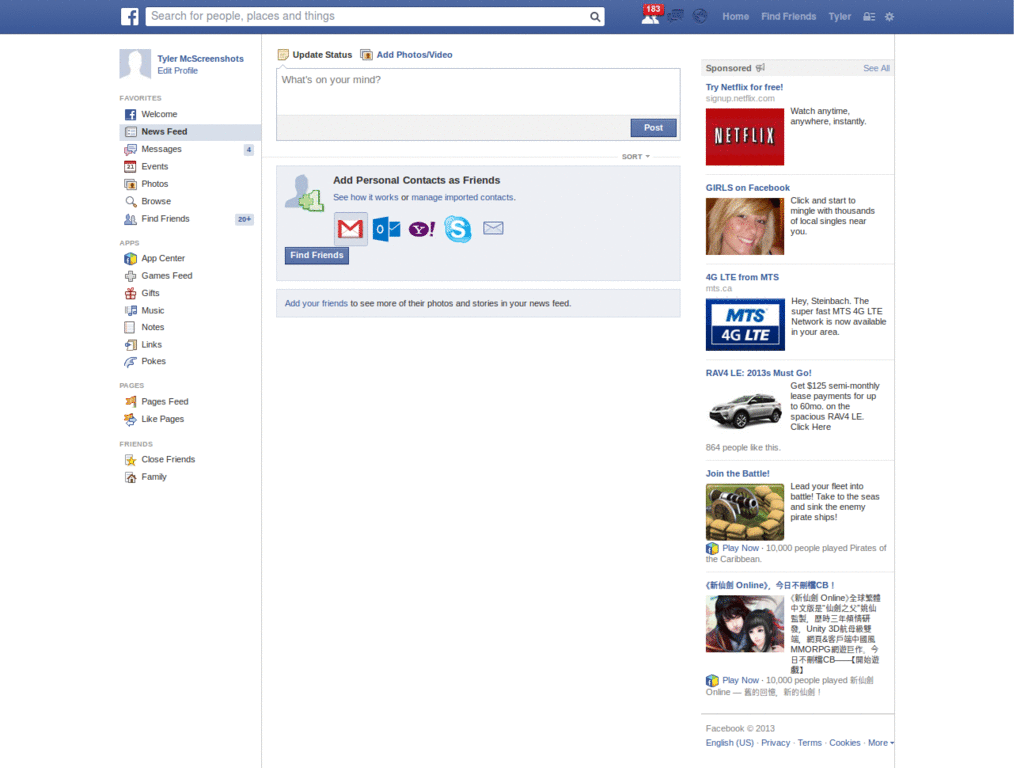Open the account settings gear icon

click(889, 17)
